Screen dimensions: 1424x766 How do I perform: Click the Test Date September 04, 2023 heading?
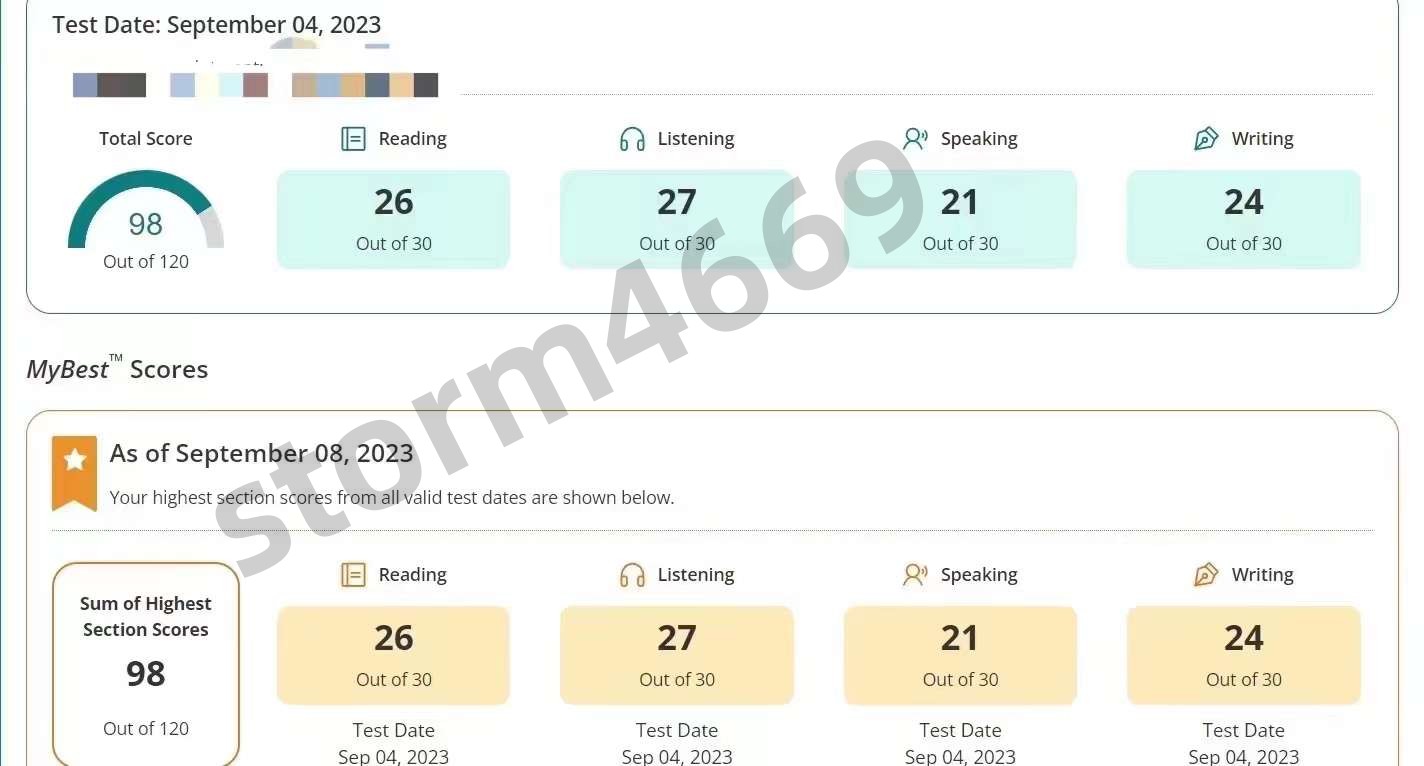click(x=217, y=25)
